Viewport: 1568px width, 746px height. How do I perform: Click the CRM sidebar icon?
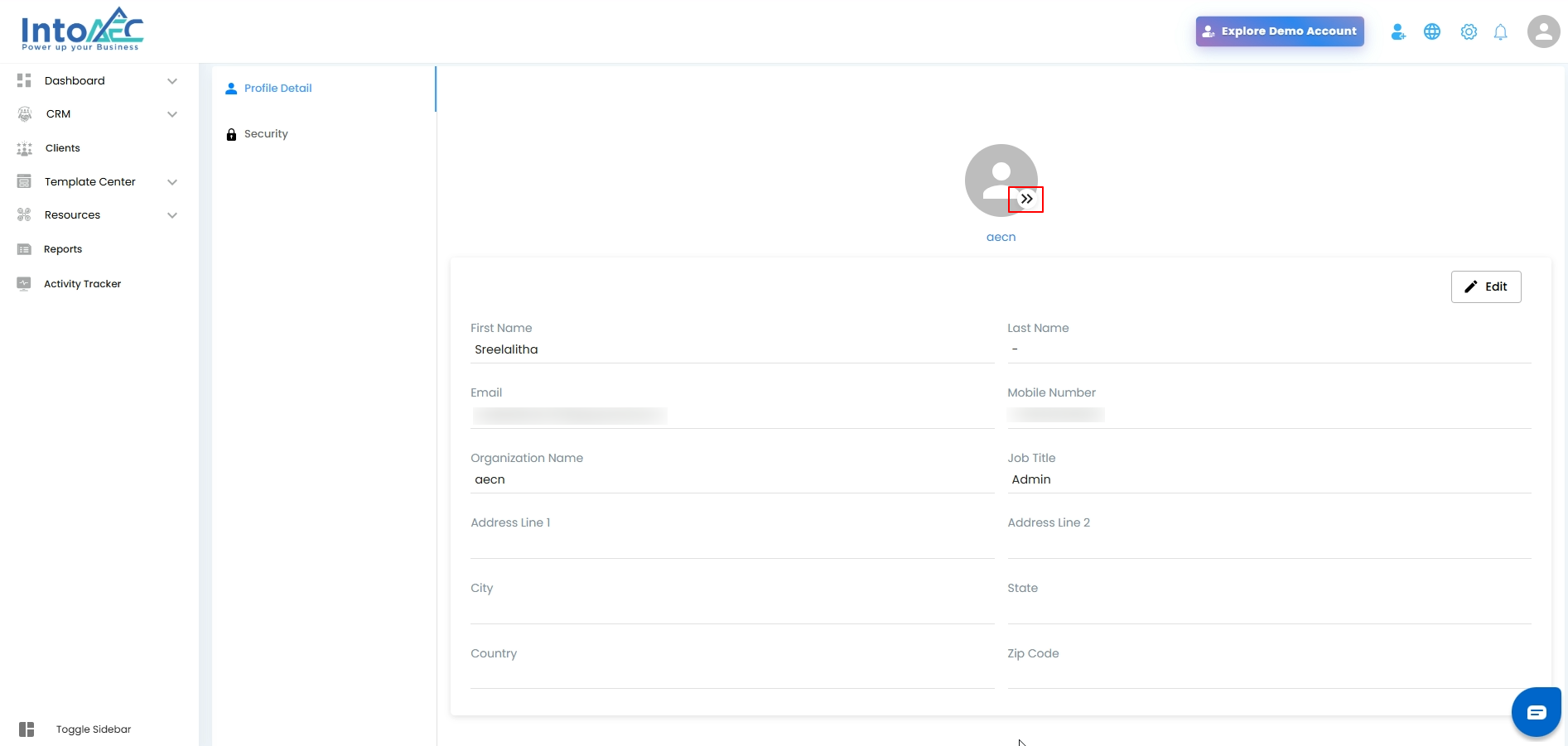(x=25, y=114)
